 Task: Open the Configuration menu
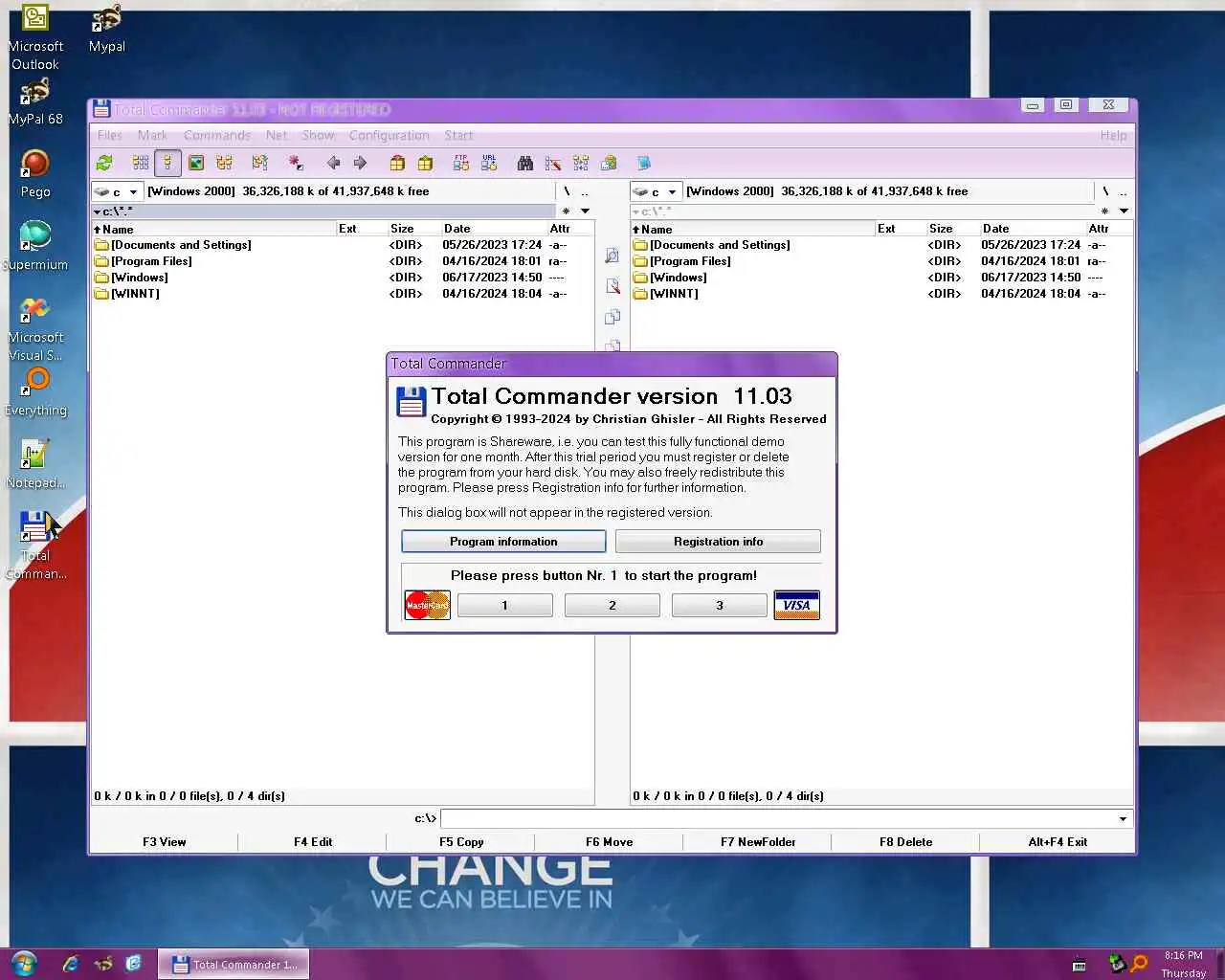coord(389,135)
